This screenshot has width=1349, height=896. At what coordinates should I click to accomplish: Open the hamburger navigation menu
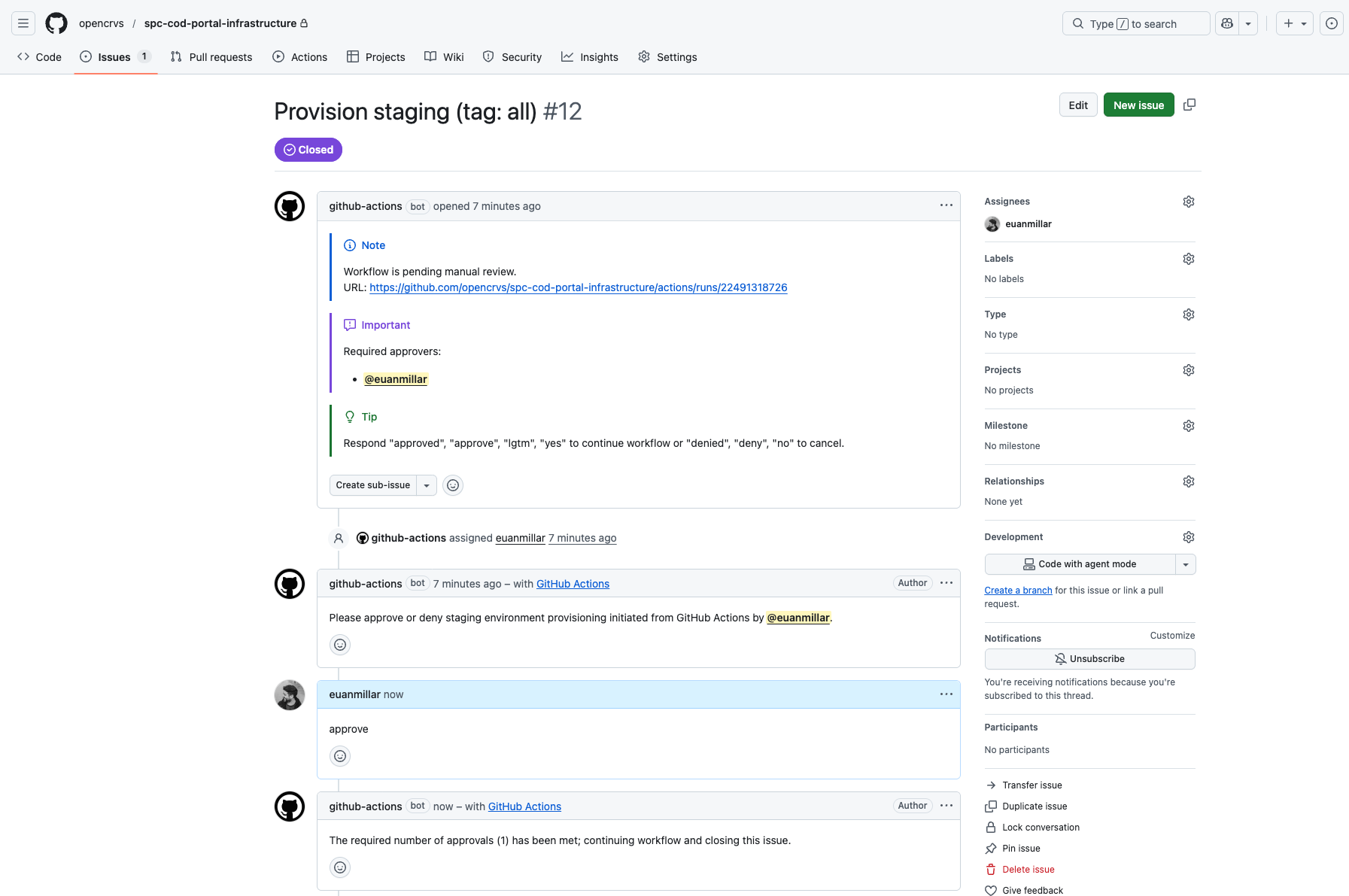pyautogui.click(x=23, y=23)
